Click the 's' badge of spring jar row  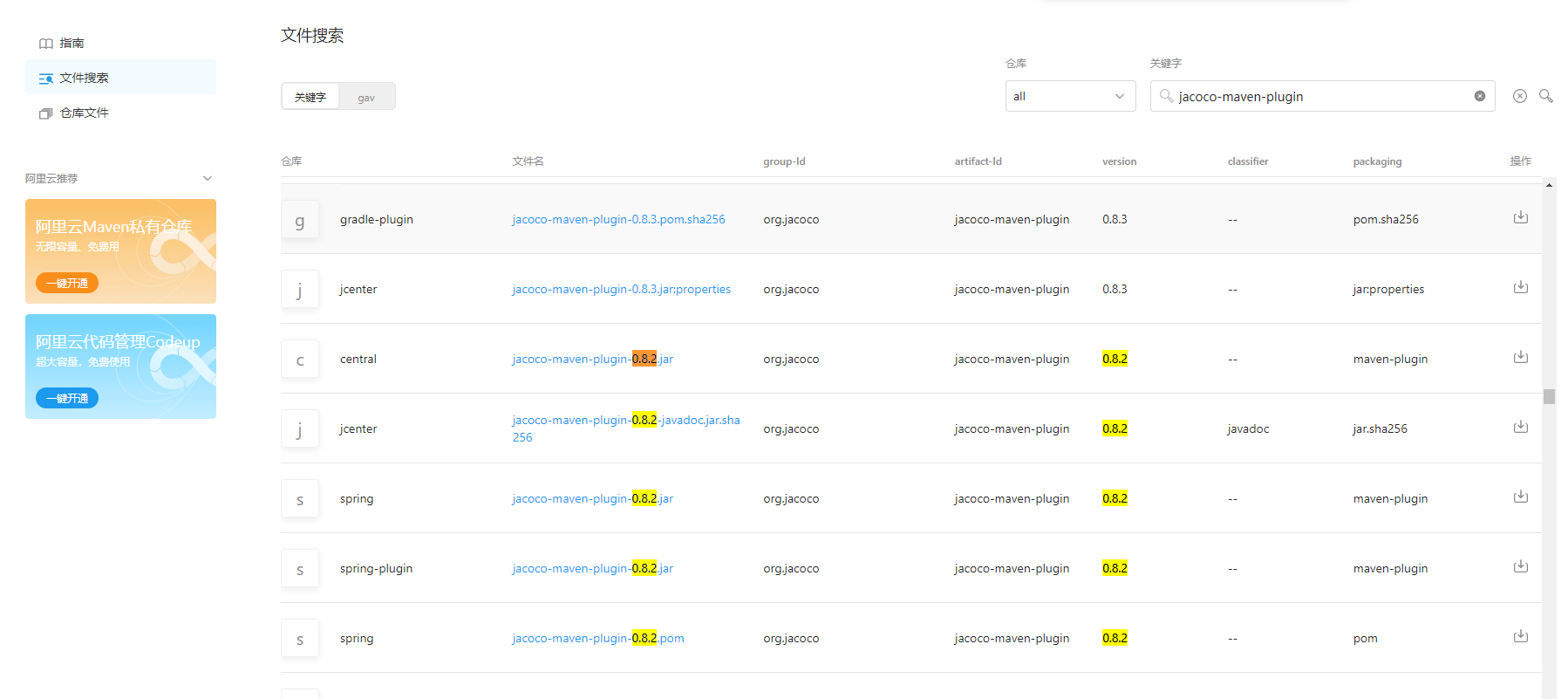pos(300,499)
